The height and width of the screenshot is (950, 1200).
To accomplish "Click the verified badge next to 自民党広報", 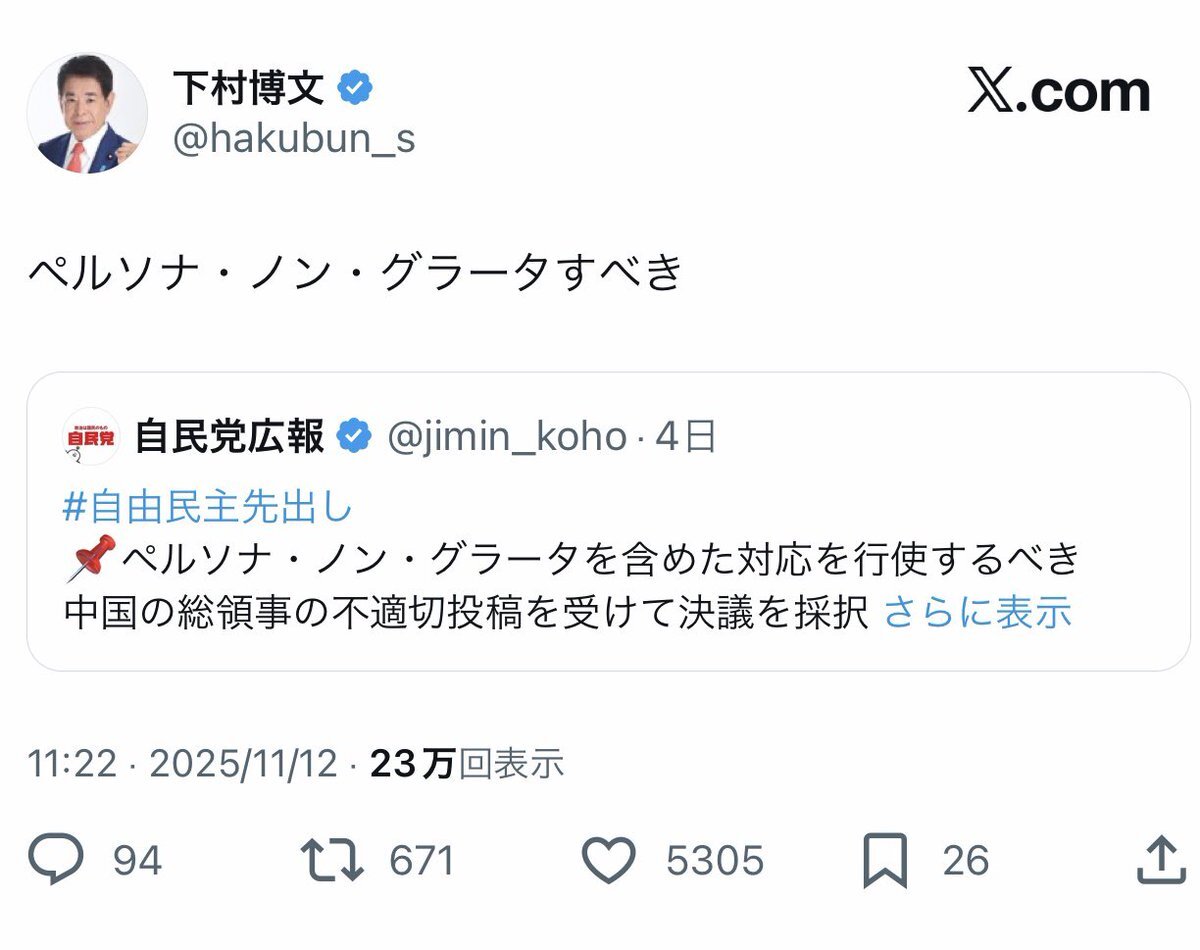I will click(355, 437).
